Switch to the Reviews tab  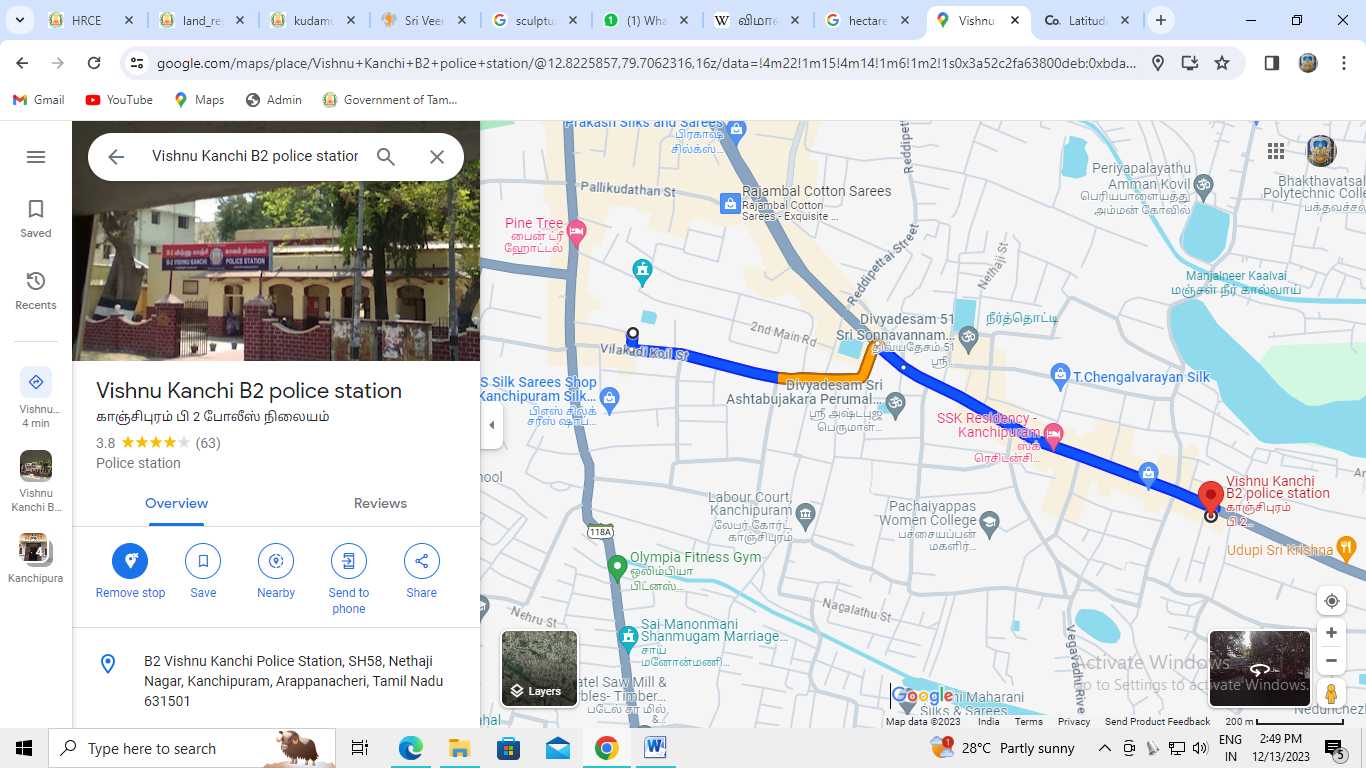[x=380, y=503]
